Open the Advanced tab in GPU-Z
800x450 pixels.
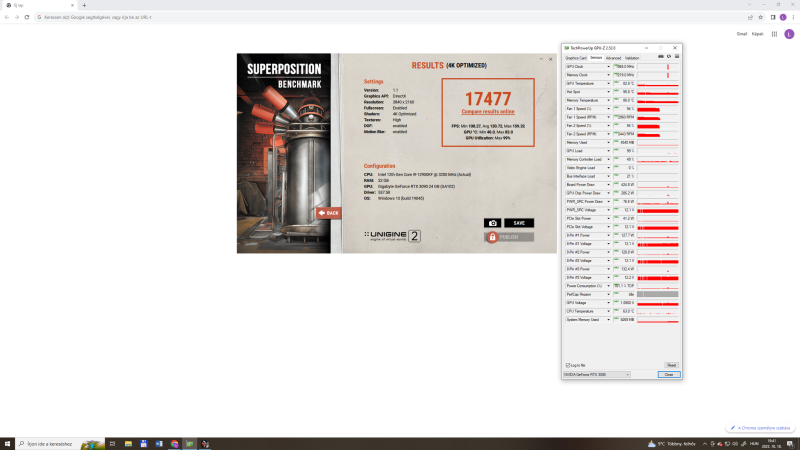pyautogui.click(x=613, y=58)
